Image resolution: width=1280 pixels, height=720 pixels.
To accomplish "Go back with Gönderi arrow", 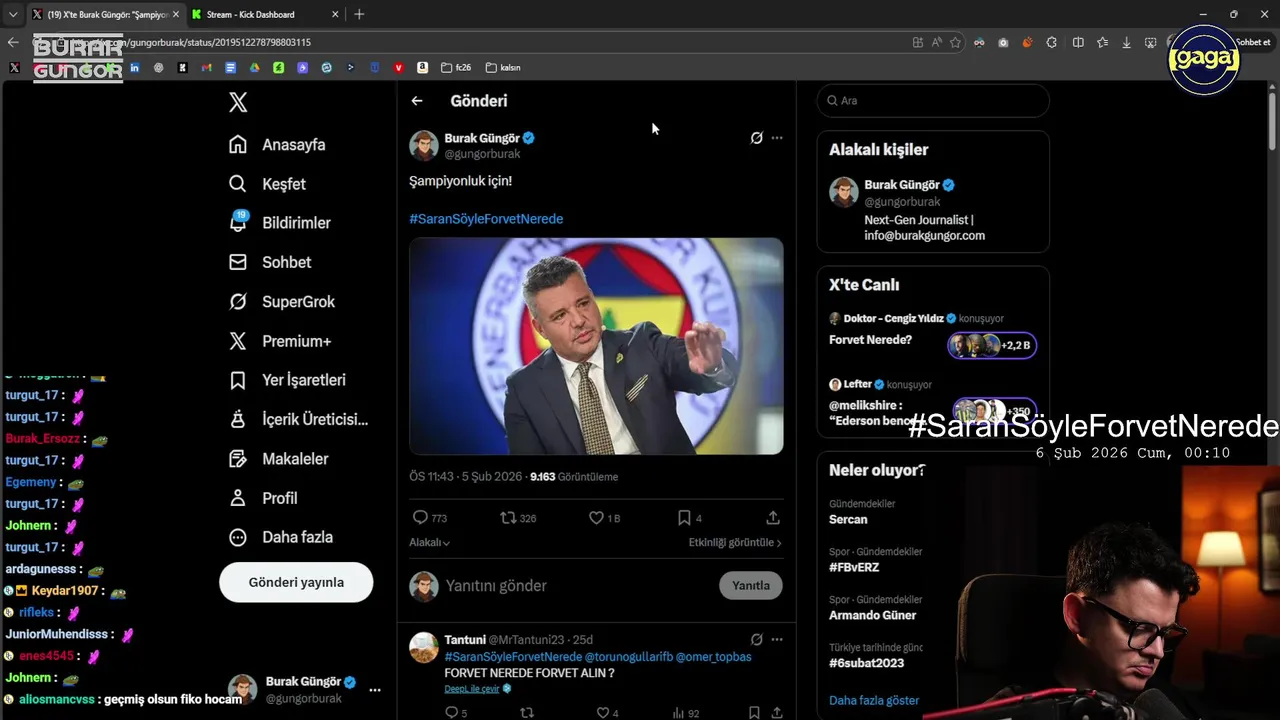I will (417, 101).
